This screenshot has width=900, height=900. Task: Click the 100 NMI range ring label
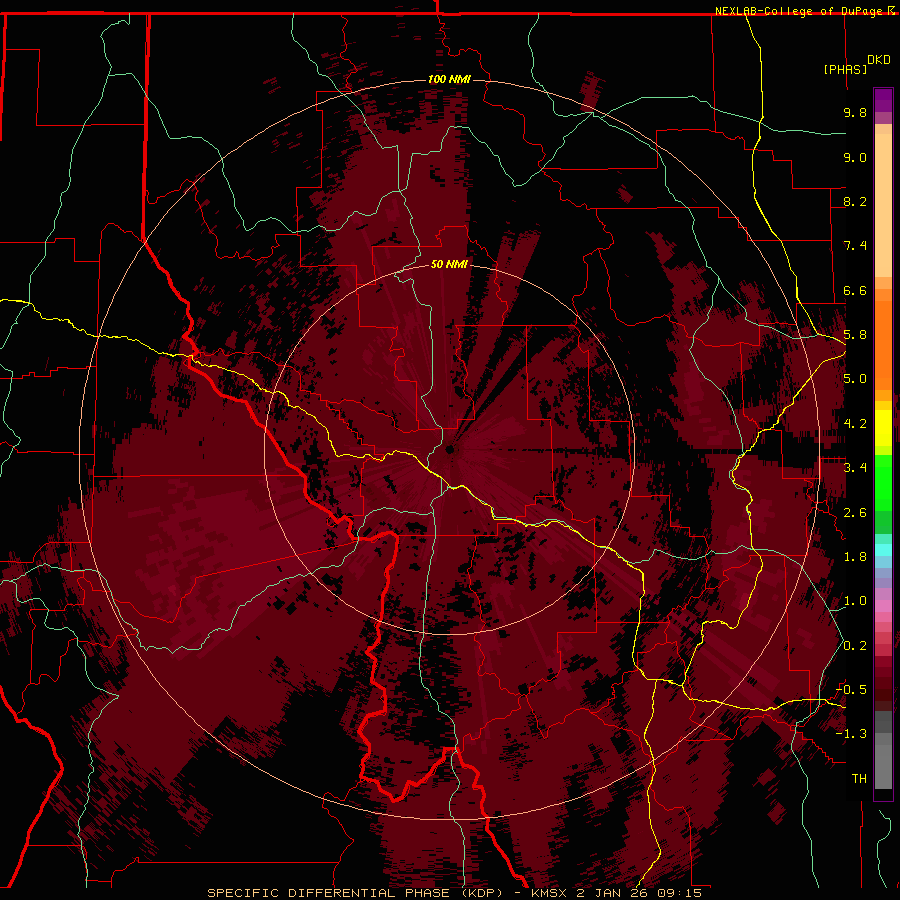(x=449, y=79)
